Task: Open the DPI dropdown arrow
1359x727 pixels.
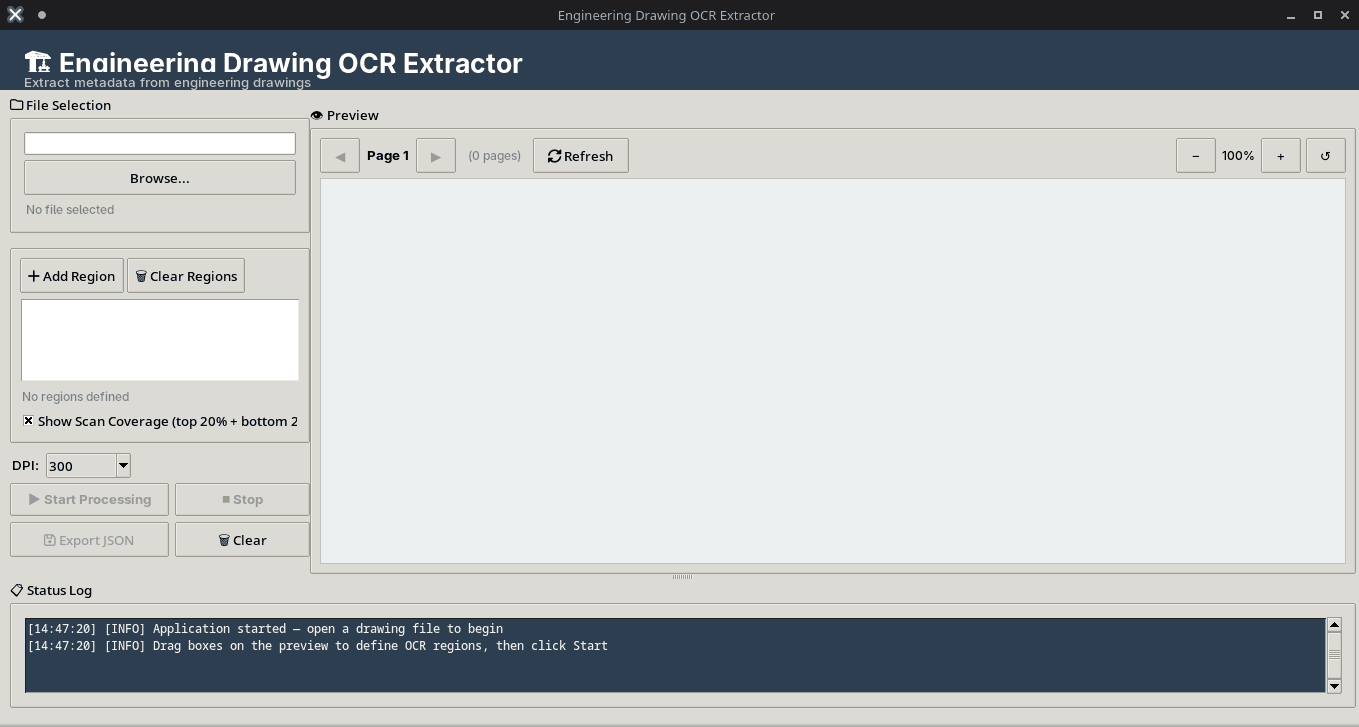Action: (x=123, y=465)
